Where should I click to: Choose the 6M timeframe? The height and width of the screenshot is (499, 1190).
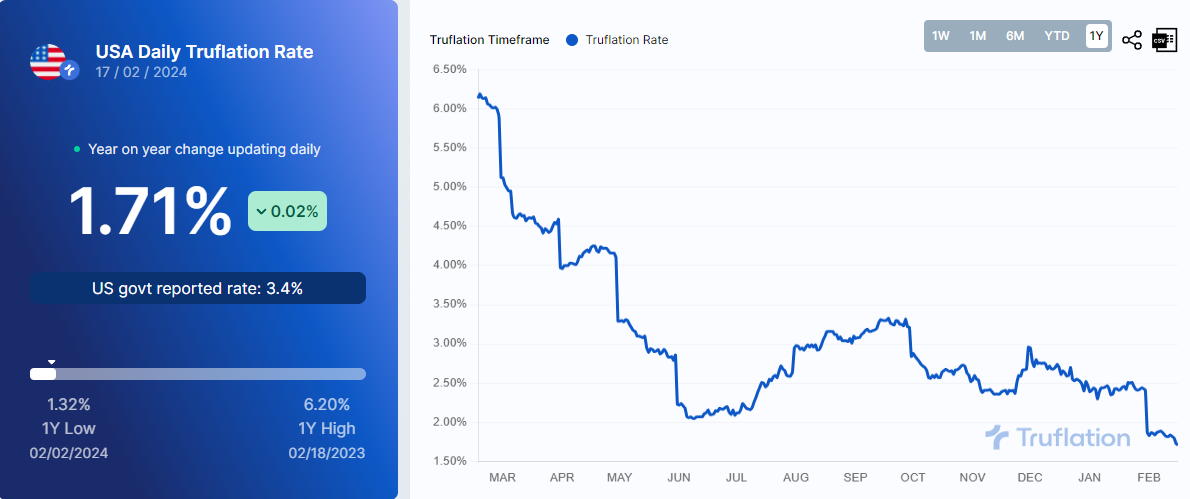coord(1015,36)
